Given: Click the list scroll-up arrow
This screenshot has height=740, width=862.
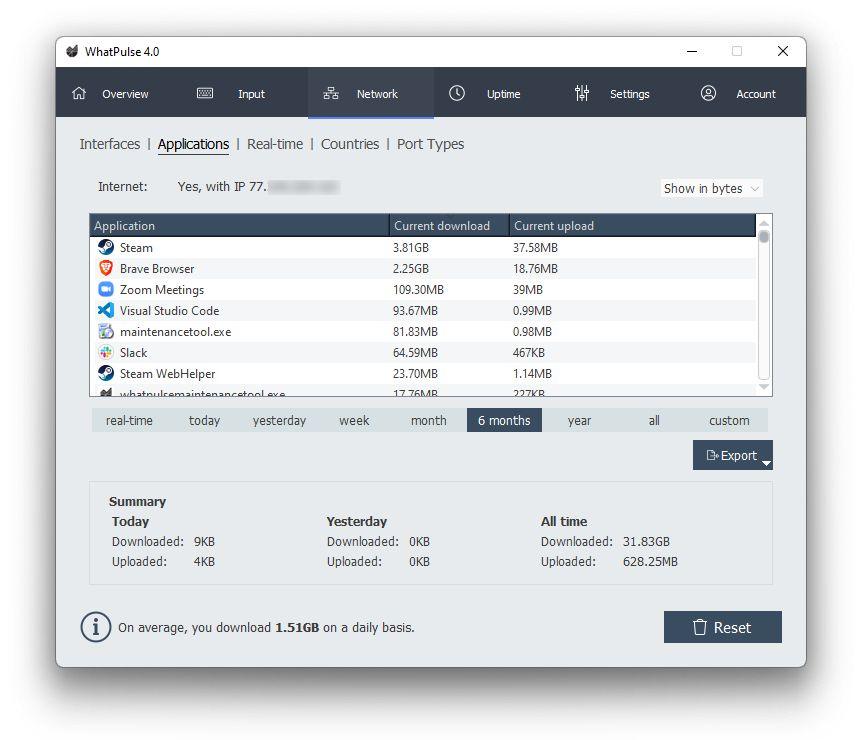Looking at the screenshot, I should click(x=763, y=223).
